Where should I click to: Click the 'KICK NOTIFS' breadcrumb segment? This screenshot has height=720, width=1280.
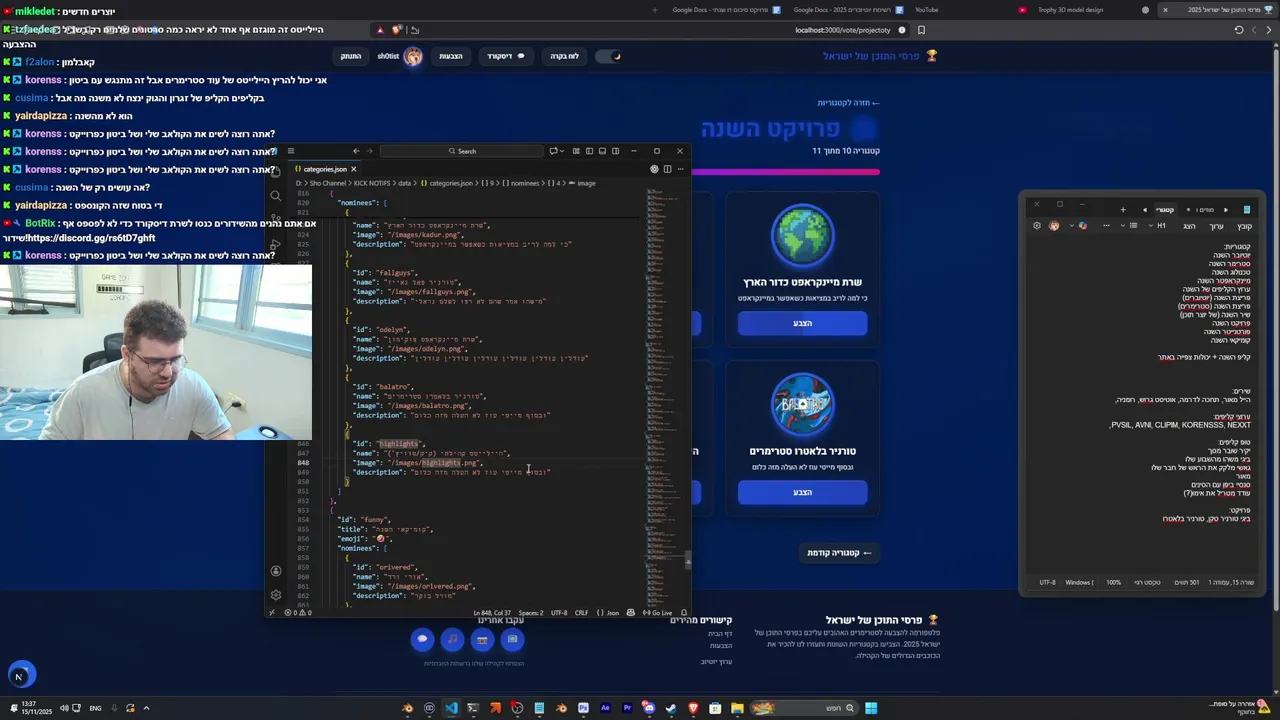click(371, 183)
